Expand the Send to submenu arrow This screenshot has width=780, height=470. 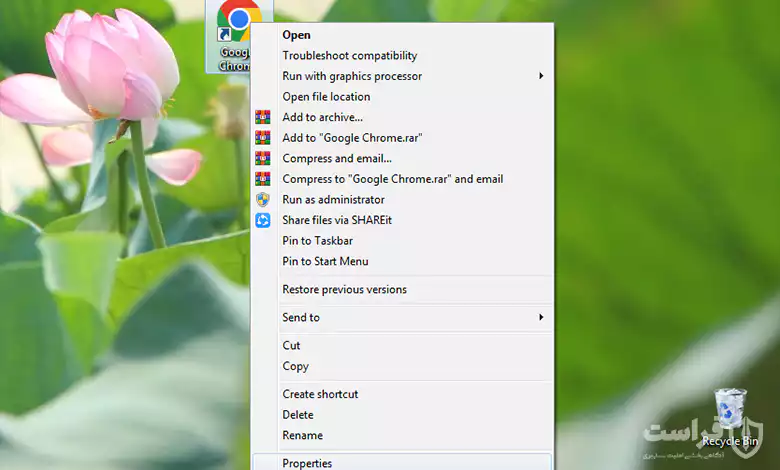pos(541,317)
